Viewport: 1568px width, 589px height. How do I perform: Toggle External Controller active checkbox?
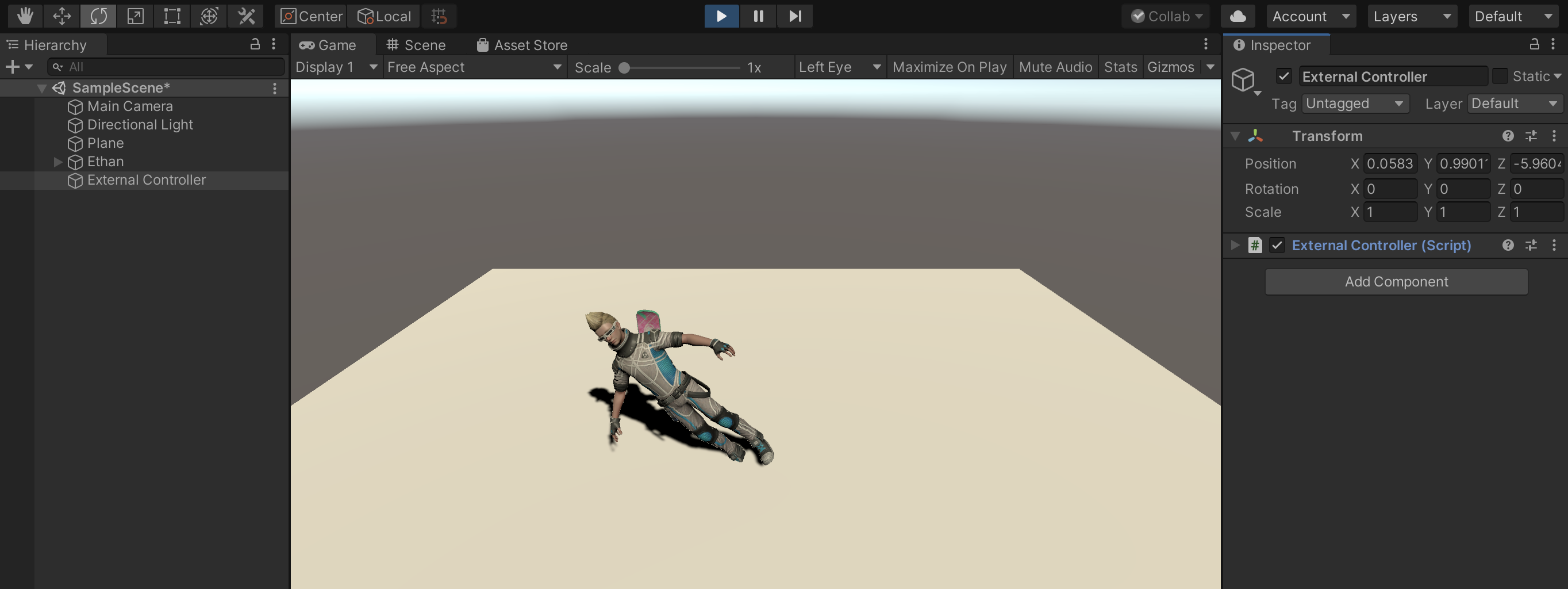tap(1283, 76)
